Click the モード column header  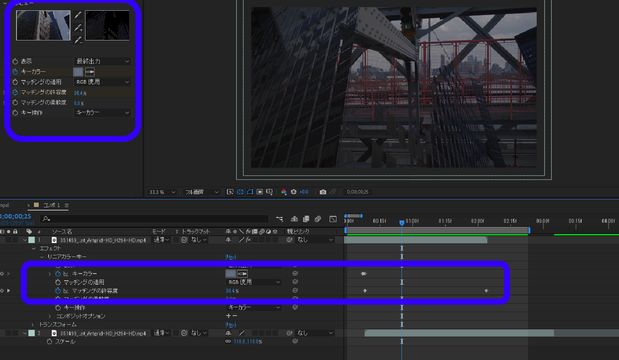(x=159, y=231)
